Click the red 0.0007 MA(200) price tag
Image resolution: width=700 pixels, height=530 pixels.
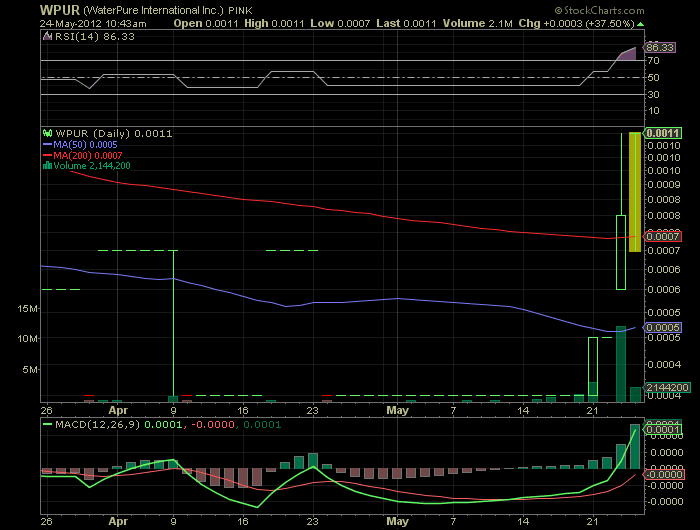662,236
